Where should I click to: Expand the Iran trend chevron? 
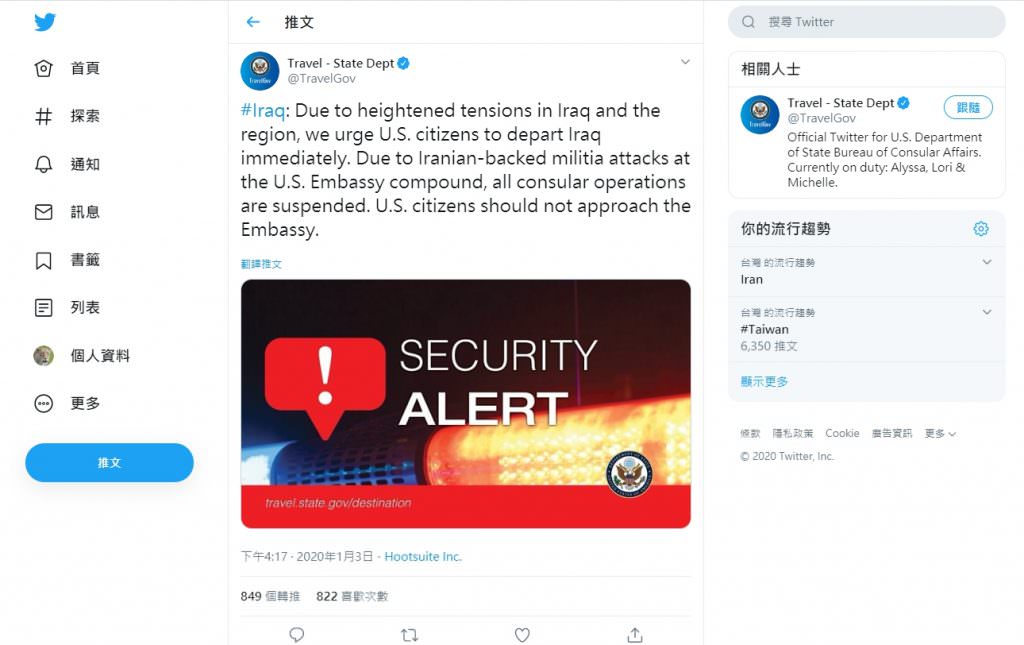(x=987, y=262)
